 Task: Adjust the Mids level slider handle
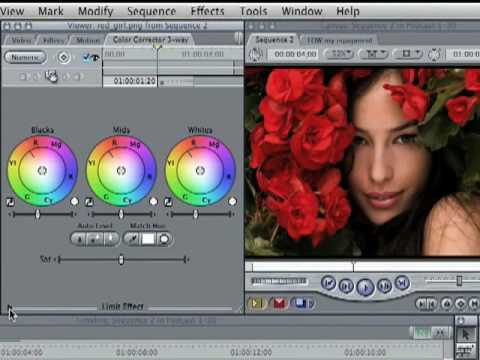coord(121,214)
